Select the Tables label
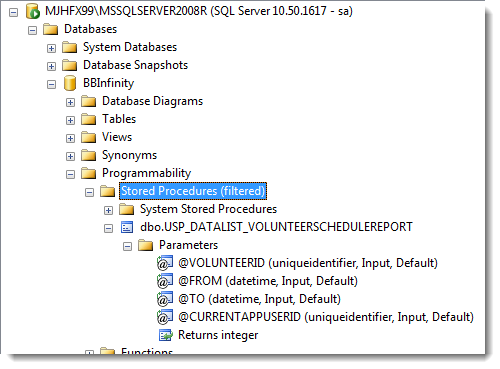The height and width of the screenshot is (369, 500). coord(119,119)
